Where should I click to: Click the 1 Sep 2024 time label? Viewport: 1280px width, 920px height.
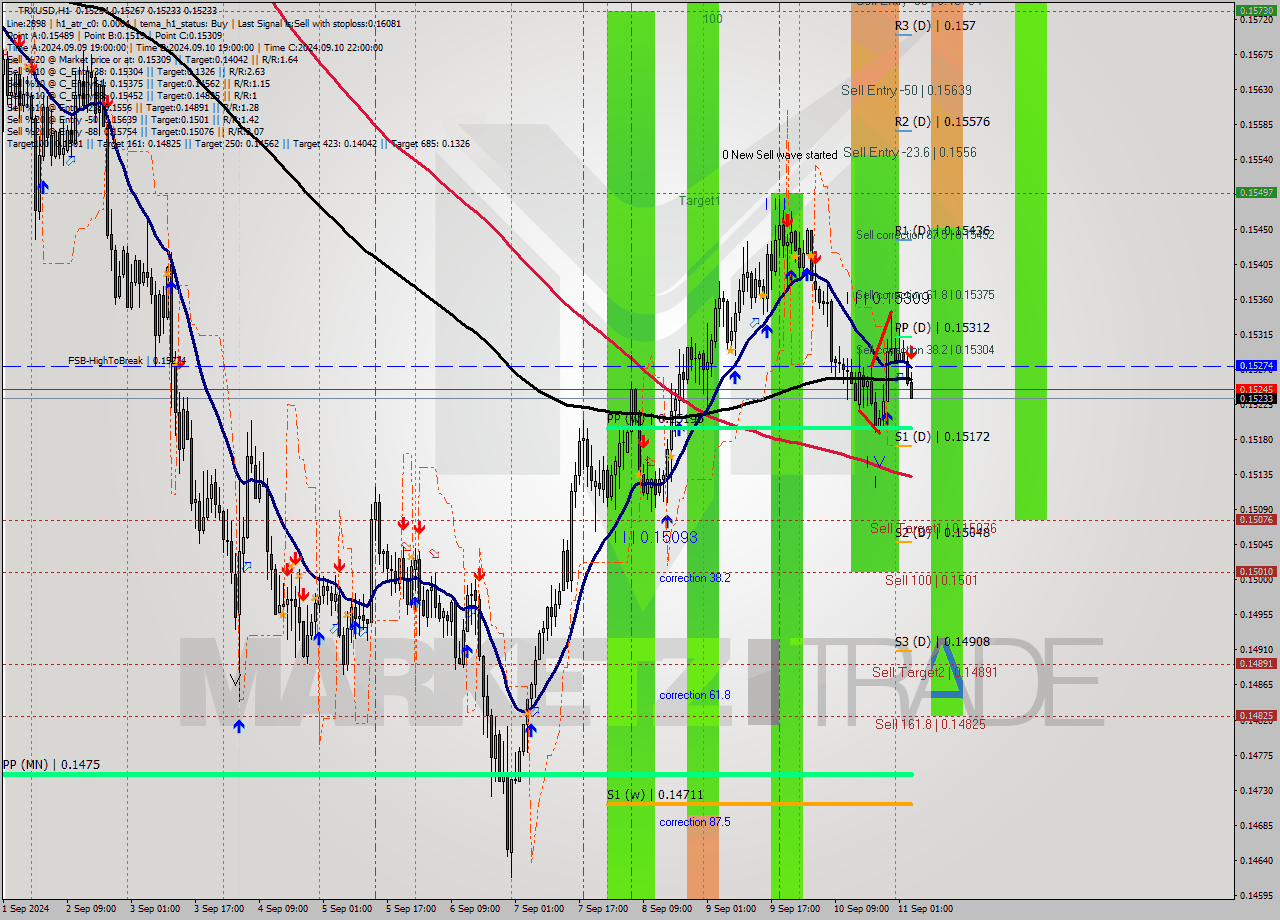click(x=26, y=909)
